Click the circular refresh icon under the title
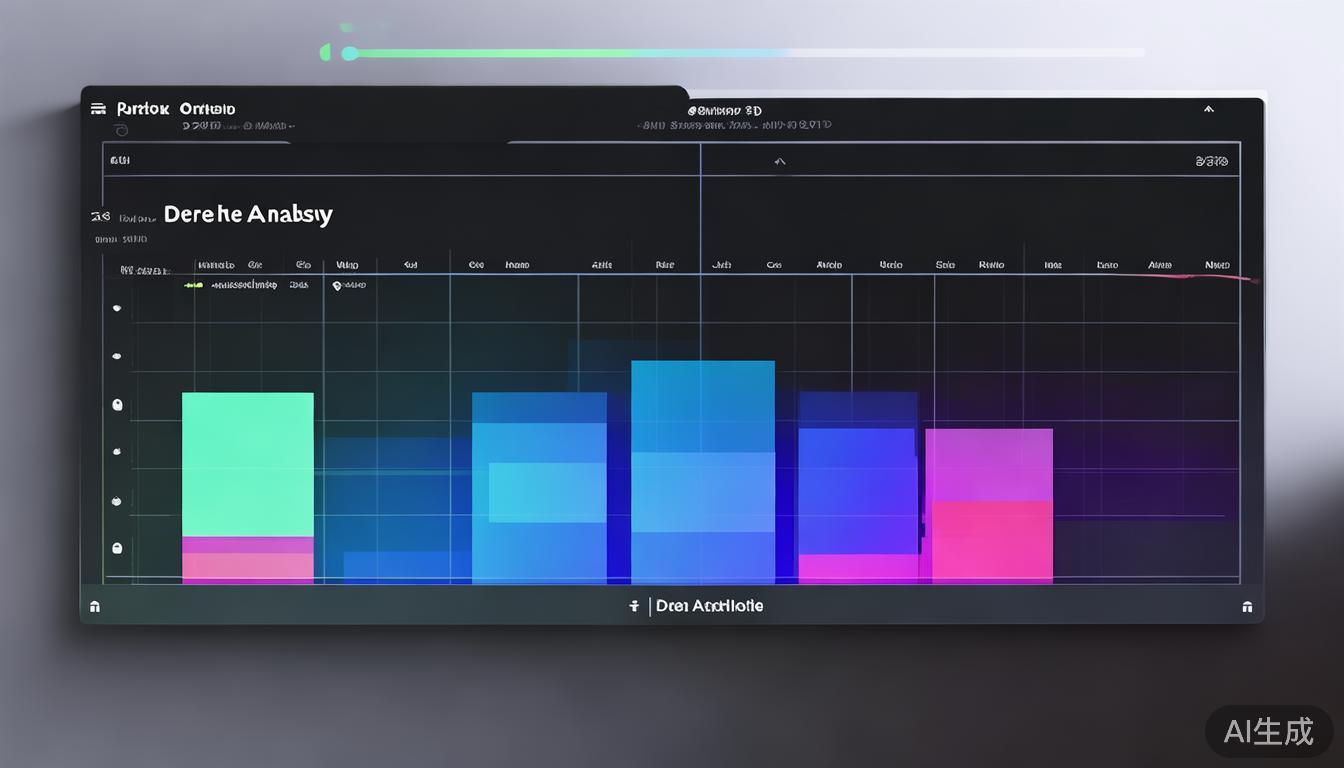This screenshot has height=768, width=1344. coord(123,129)
